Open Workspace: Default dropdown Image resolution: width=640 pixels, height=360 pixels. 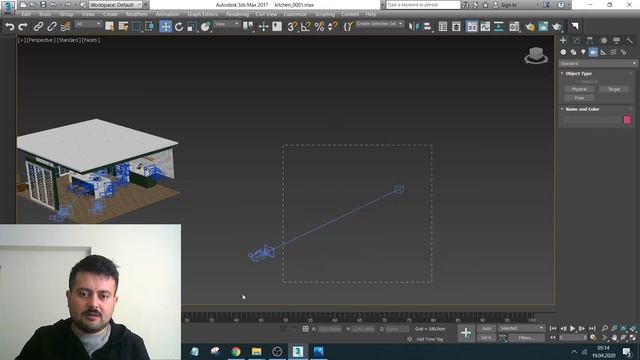116,5
